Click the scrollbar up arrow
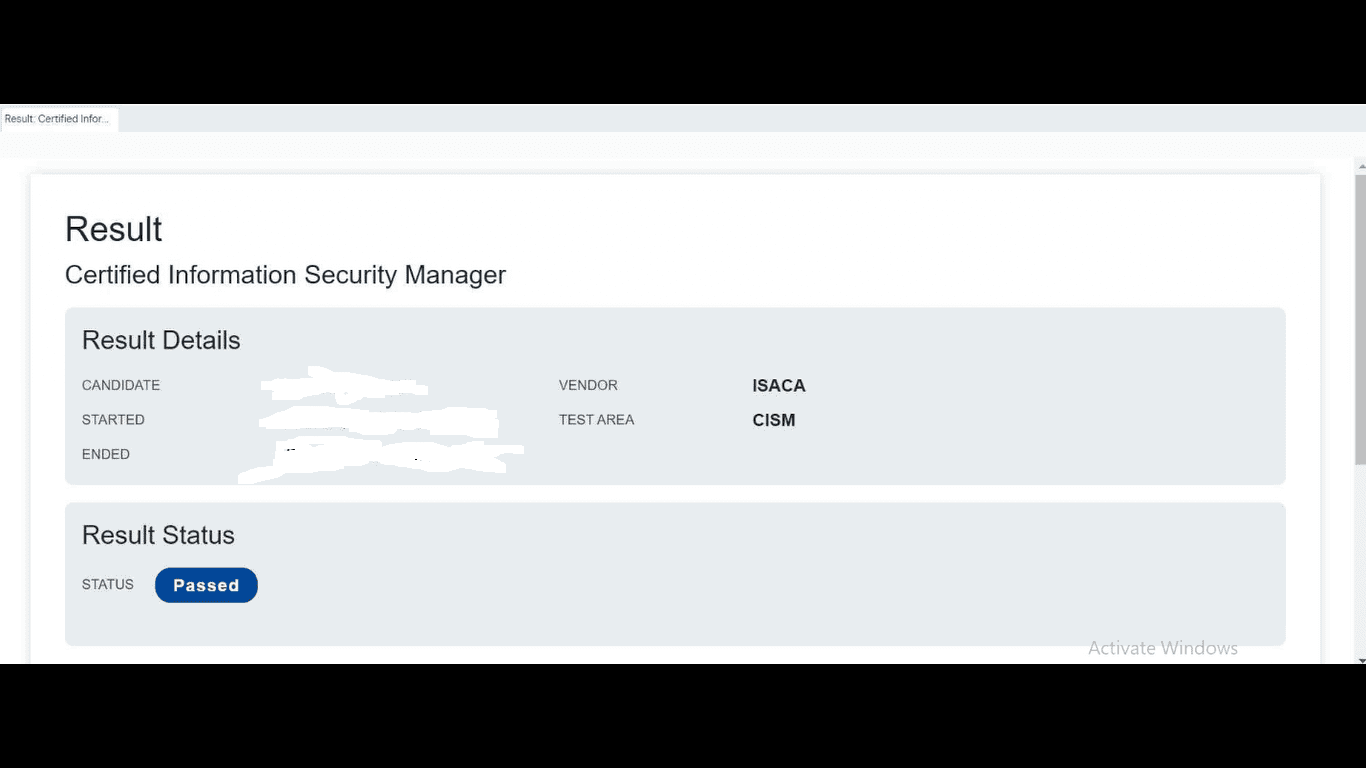Viewport: 1366px width, 768px height. pos(1360,163)
